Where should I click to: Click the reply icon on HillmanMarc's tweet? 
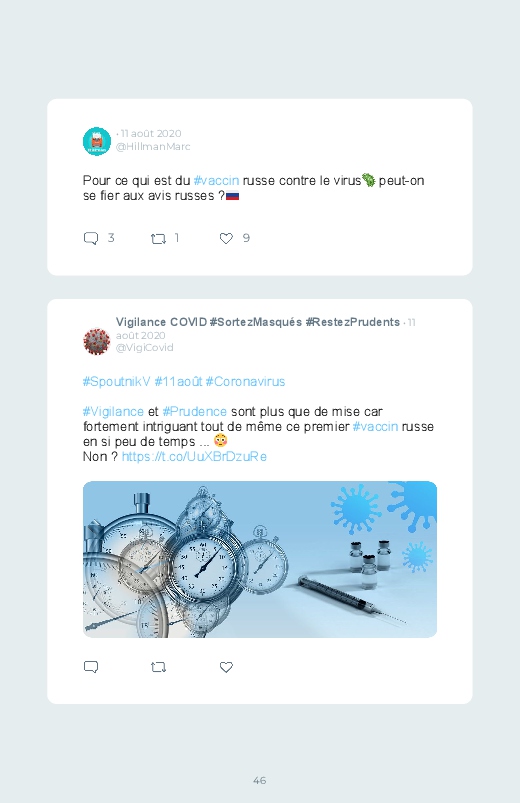point(91,238)
